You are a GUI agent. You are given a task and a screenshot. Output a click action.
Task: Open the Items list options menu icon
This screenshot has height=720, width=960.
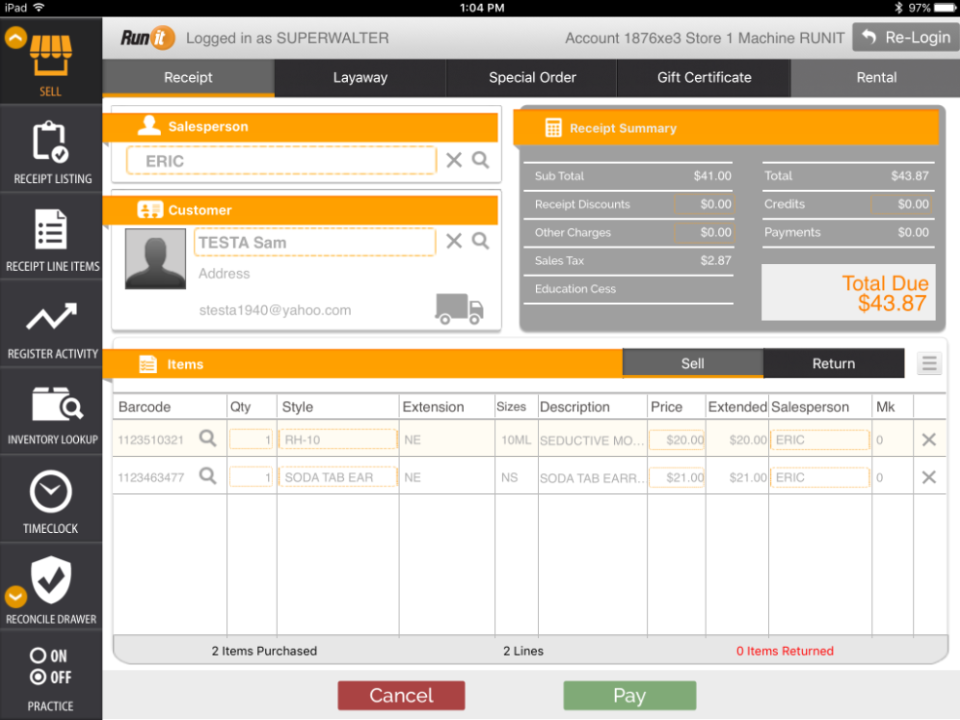click(929, 363)
